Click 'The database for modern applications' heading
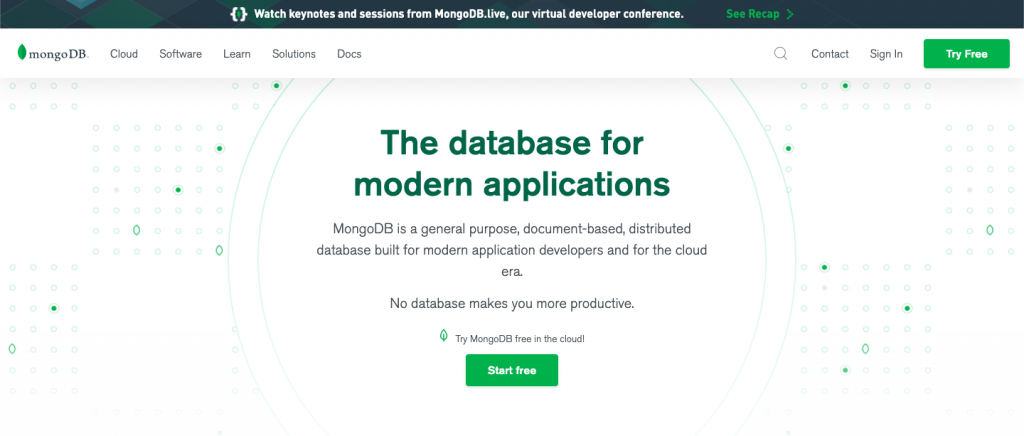This screenshot has width=1024, height=436. [512, 163]
